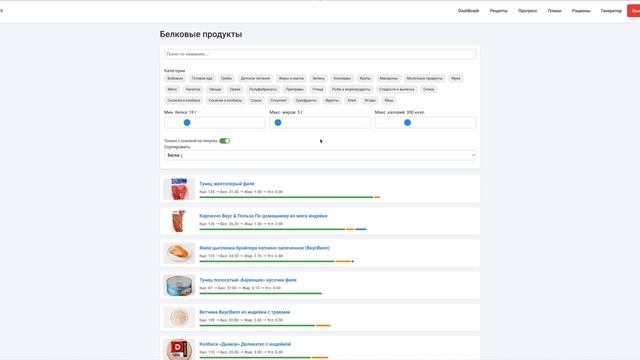Click nutrition values under Ветчина ВкусВилл

[241, 320]
